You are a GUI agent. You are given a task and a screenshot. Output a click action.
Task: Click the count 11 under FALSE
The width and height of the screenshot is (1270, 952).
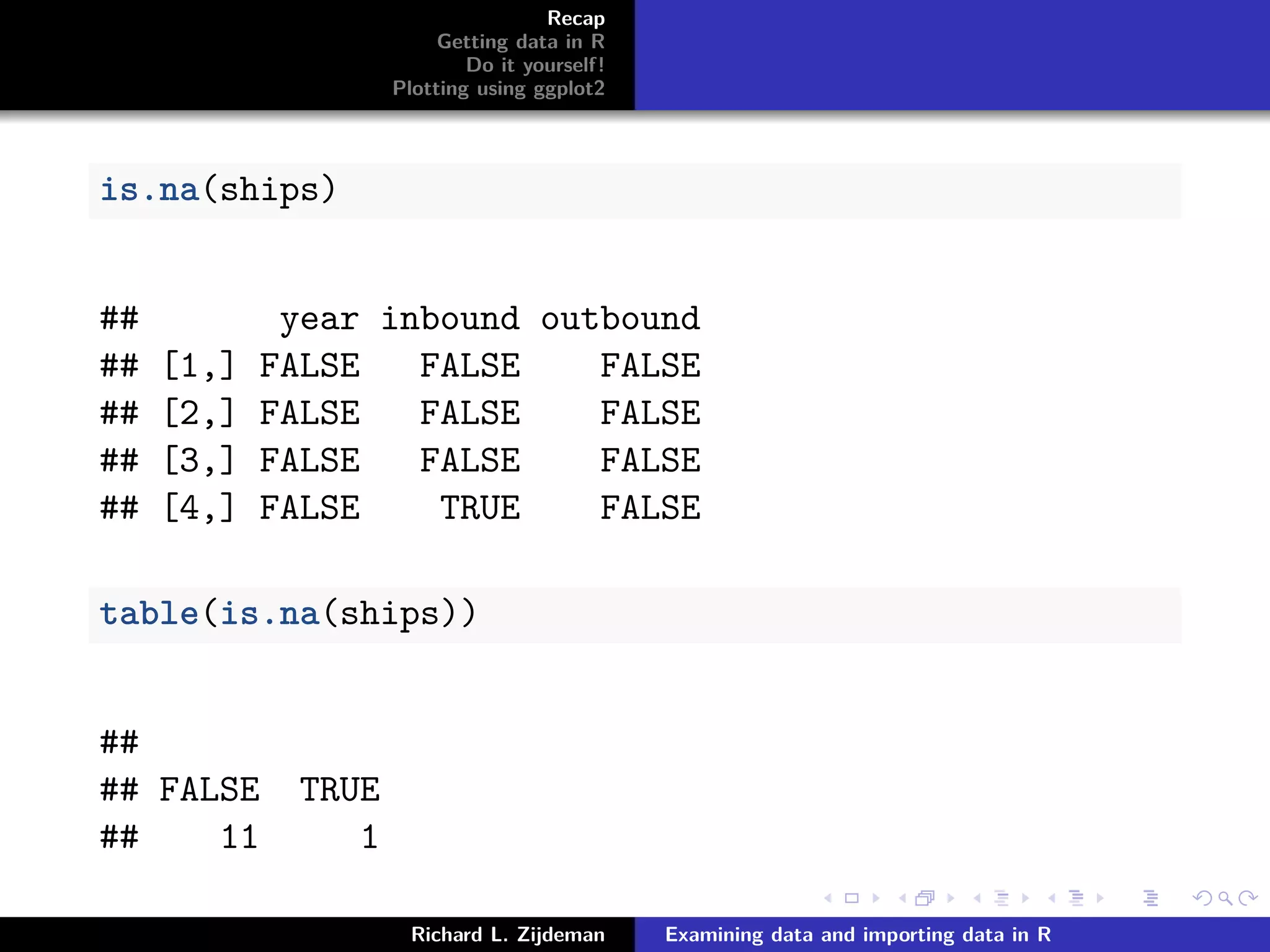[x=239, y=837]
